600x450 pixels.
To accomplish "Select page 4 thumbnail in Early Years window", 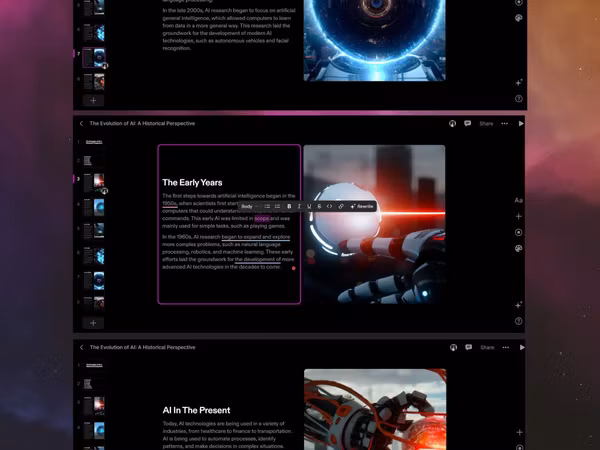I will pyautogui.click(x=94, y=207).
